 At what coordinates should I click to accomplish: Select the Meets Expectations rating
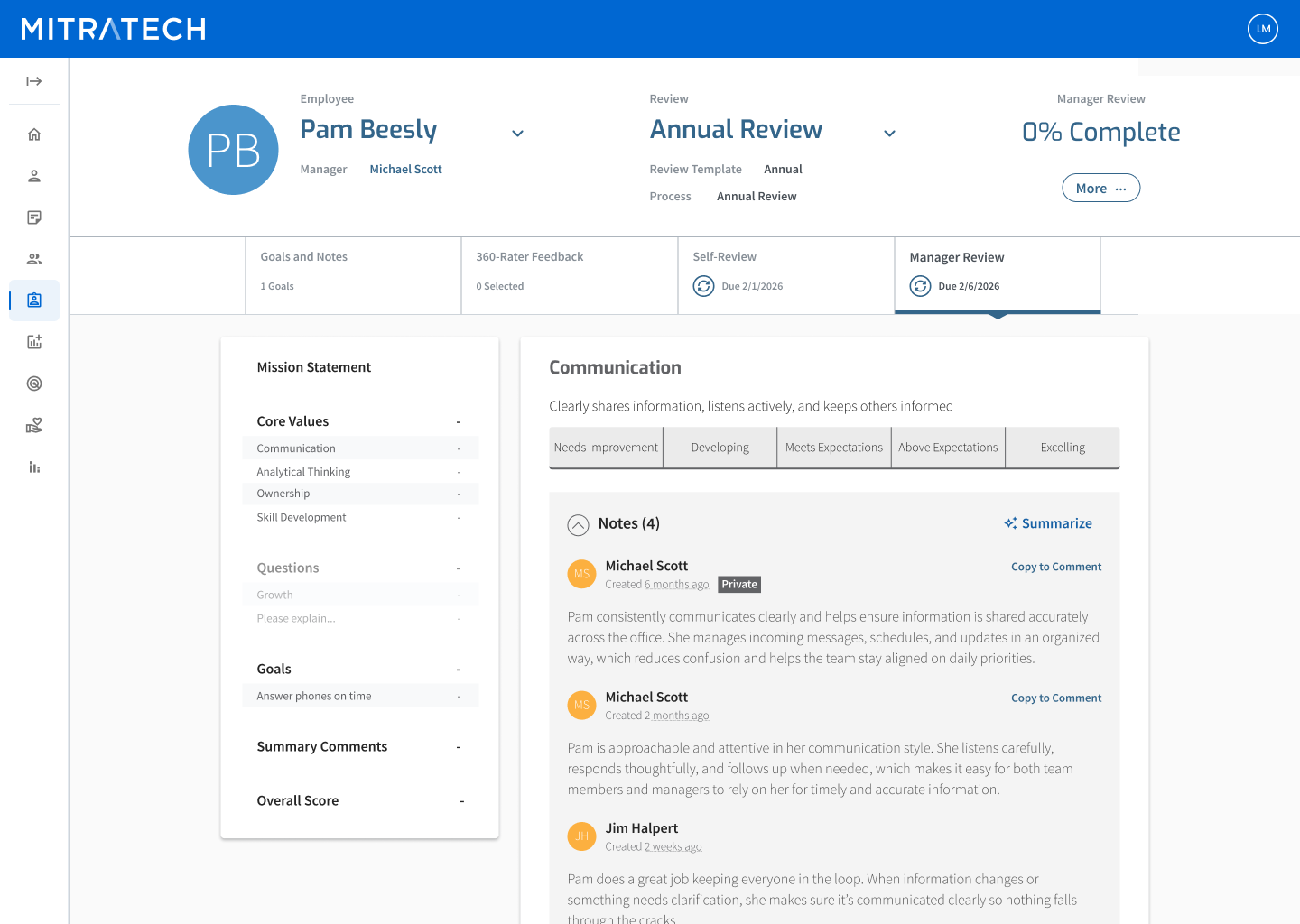tap(834, 448)
